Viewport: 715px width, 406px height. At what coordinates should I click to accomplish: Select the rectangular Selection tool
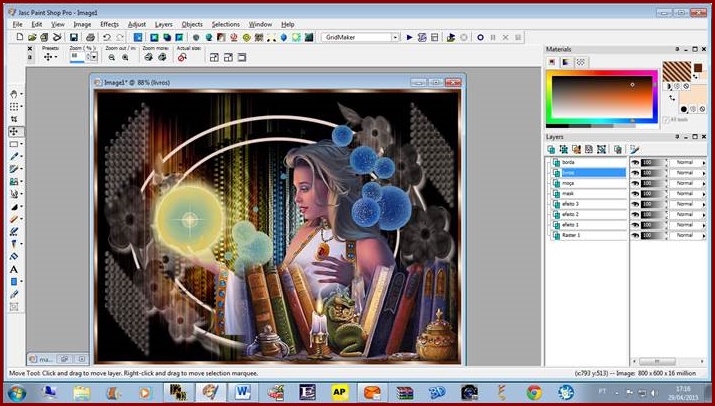[14, 144]
